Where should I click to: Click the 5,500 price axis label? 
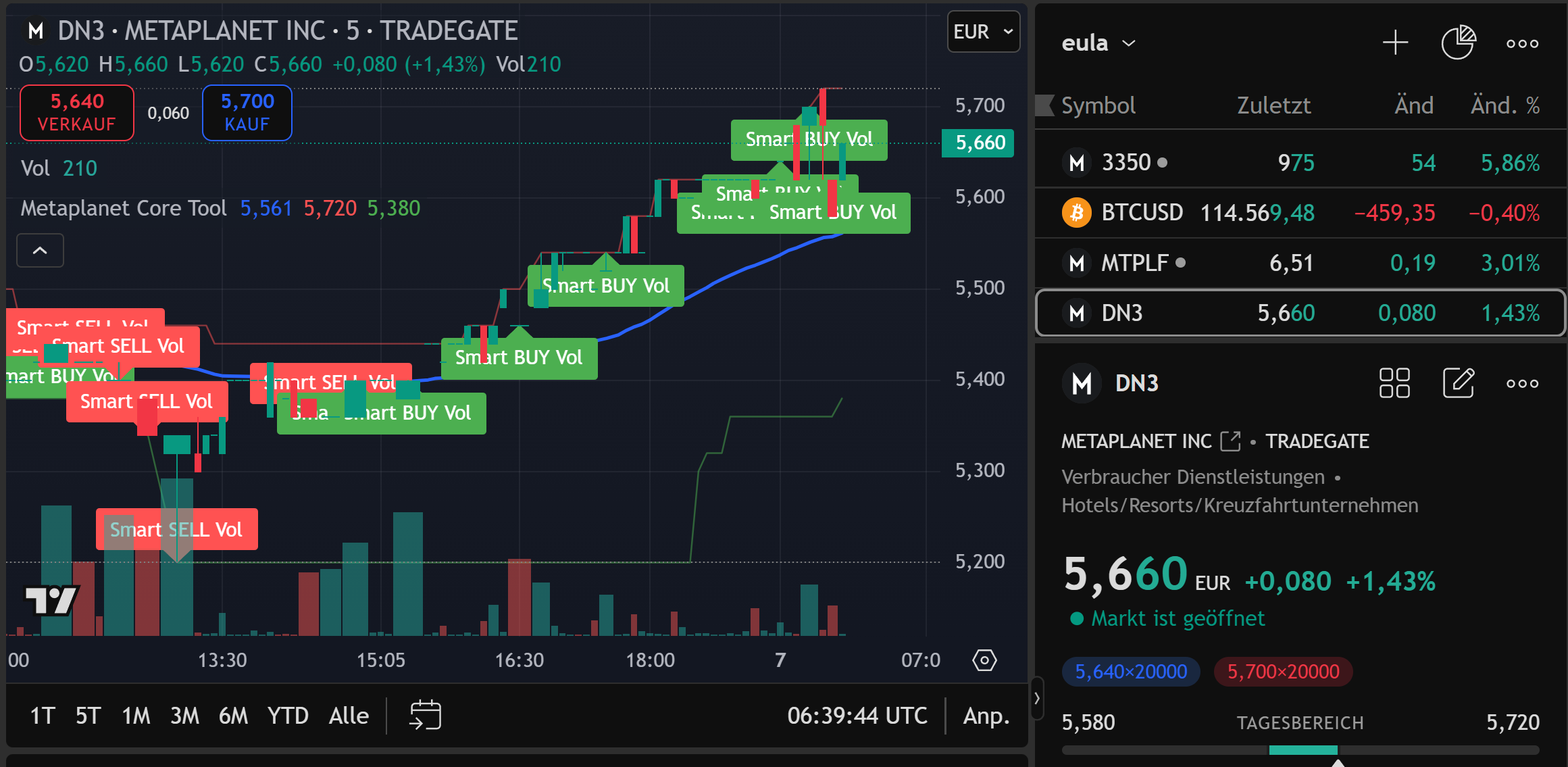[980, 288]
